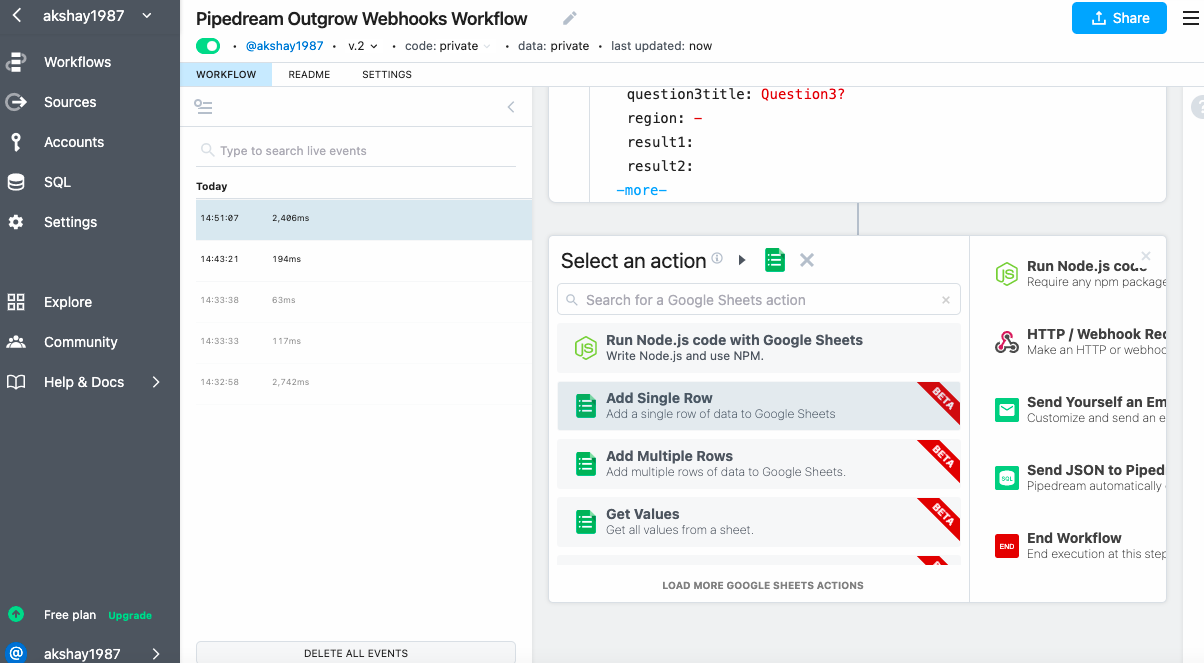Click the Free plan bolt icon

coord(16,614)
